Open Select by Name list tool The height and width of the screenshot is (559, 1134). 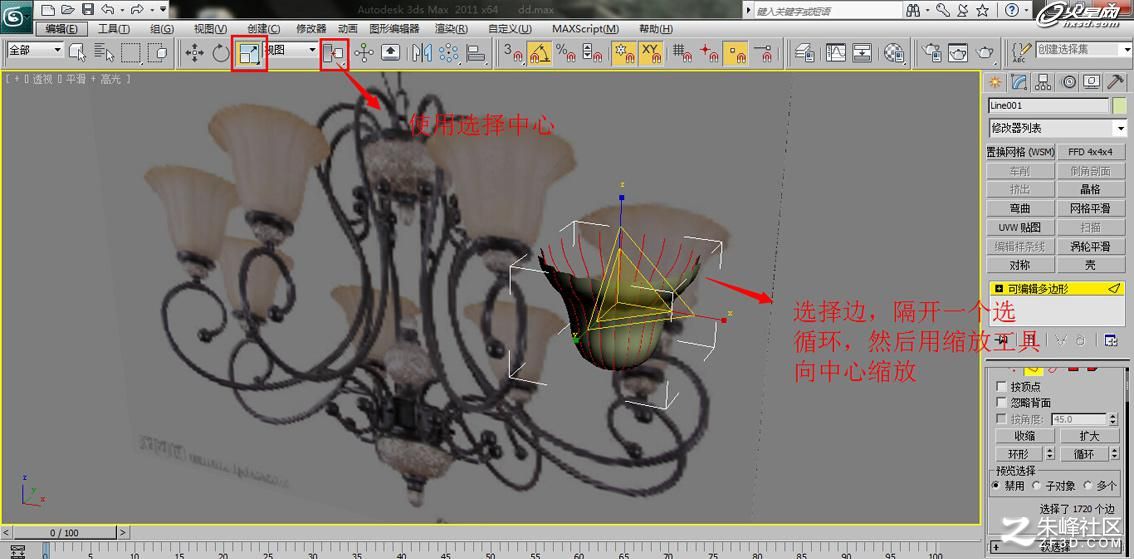tap(105, 52)
